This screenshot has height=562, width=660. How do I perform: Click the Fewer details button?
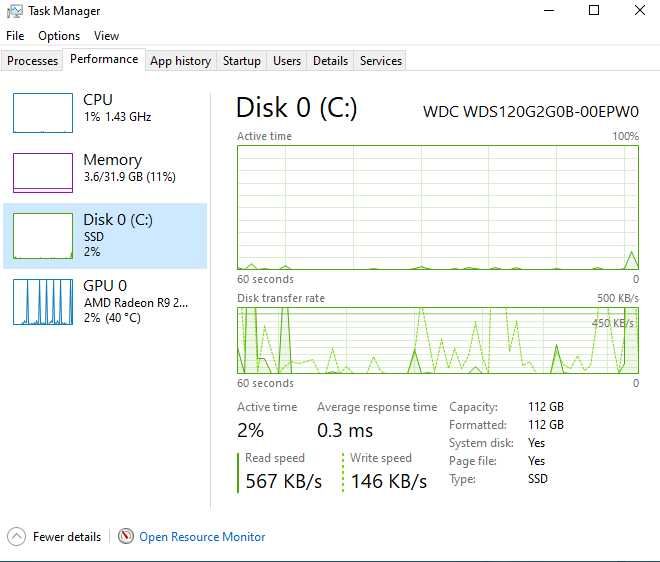pyautogui.click(x=66, y=537)
